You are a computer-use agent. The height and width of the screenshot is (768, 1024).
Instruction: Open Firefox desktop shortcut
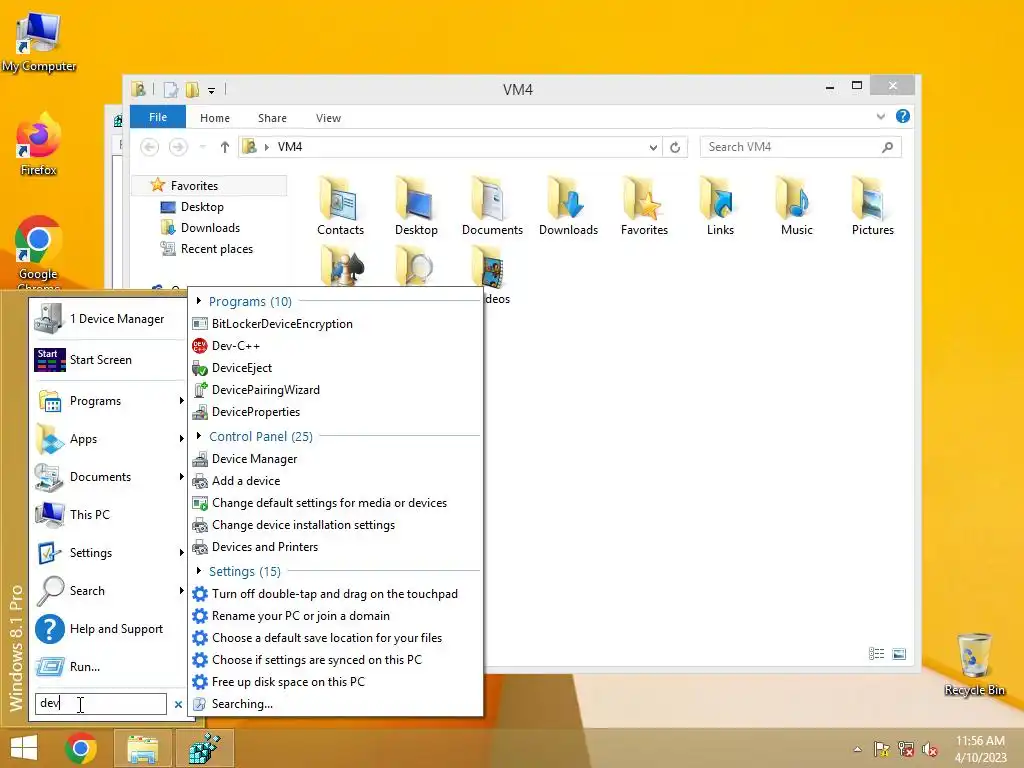(x=39, y=144)
